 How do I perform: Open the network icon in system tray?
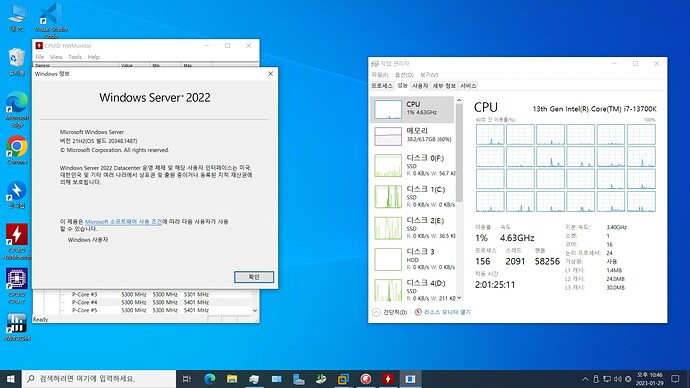(607, 379)
